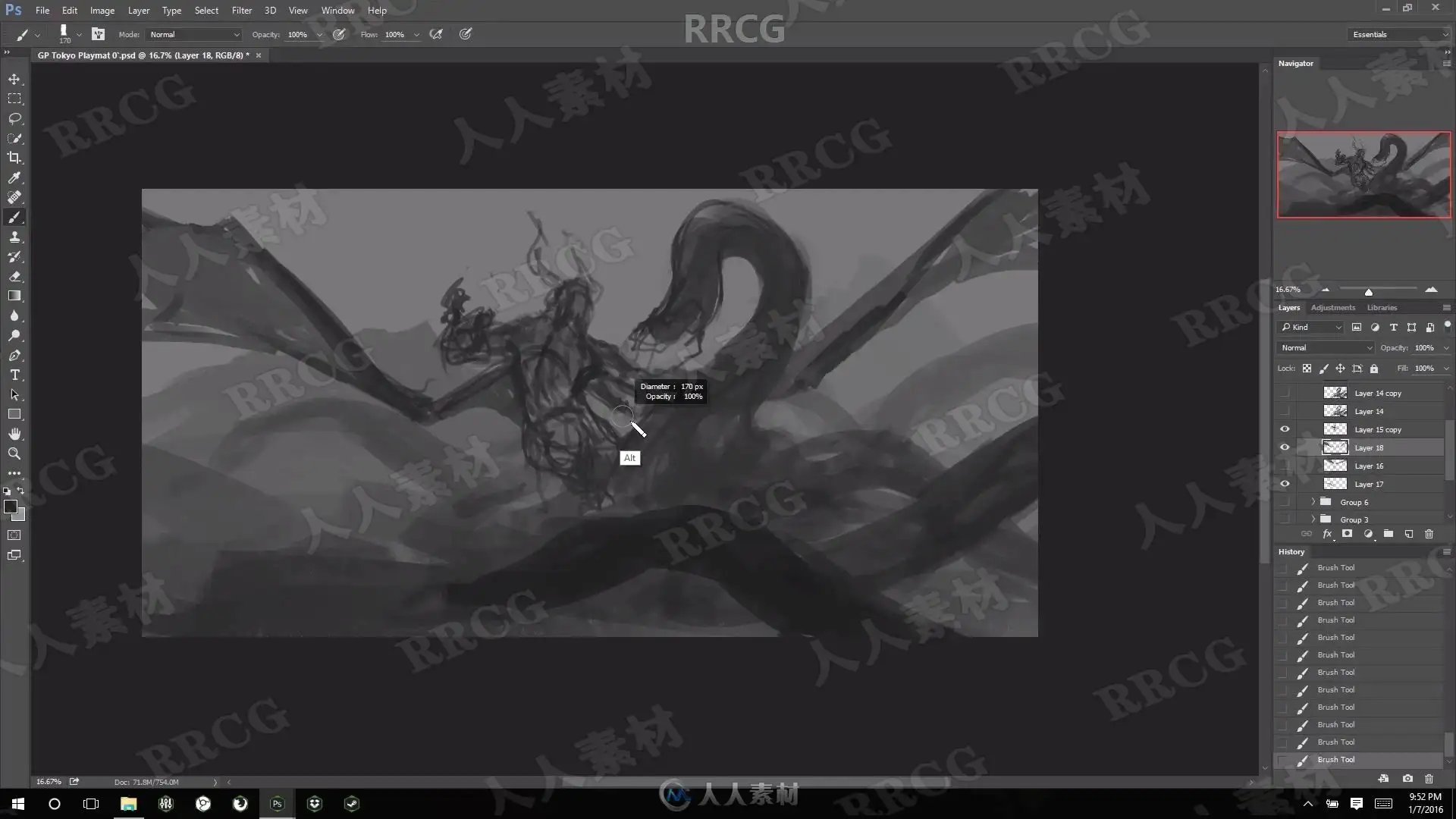Select the Crop tool
This screenshot has width=1456, height=819.
click(x=14, y=158)
